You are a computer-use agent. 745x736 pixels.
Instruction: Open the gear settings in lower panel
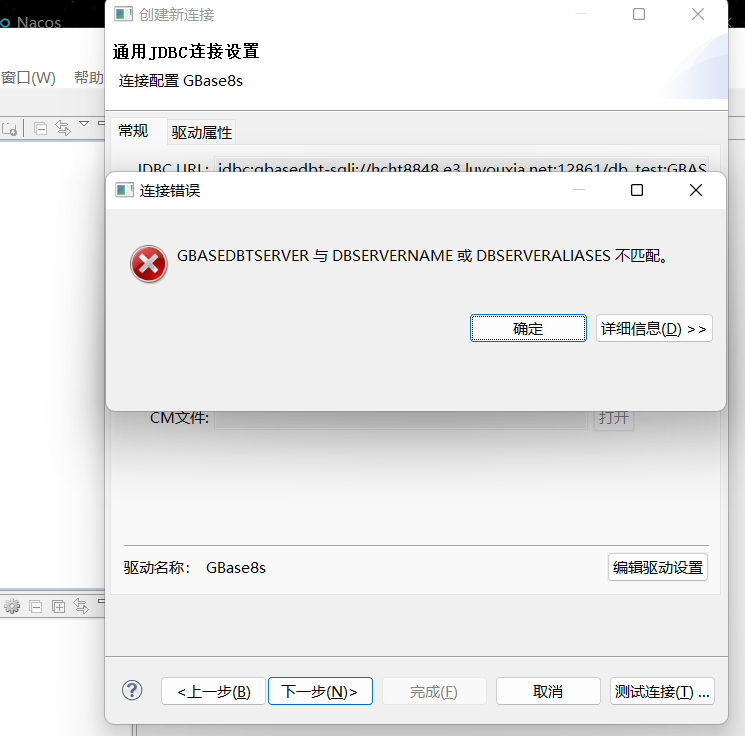click(12, 606)
